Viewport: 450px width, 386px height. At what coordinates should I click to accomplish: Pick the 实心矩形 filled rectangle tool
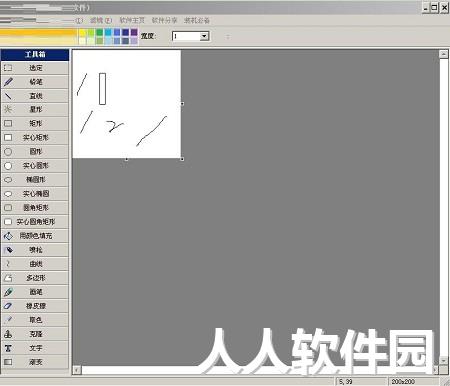35,138
